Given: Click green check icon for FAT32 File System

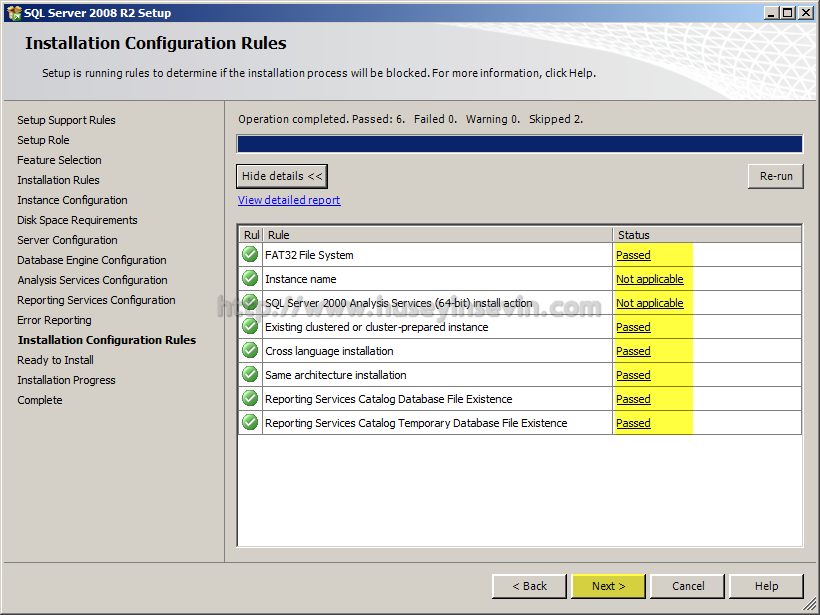Looking at the screenshot, I should point(250,255).
